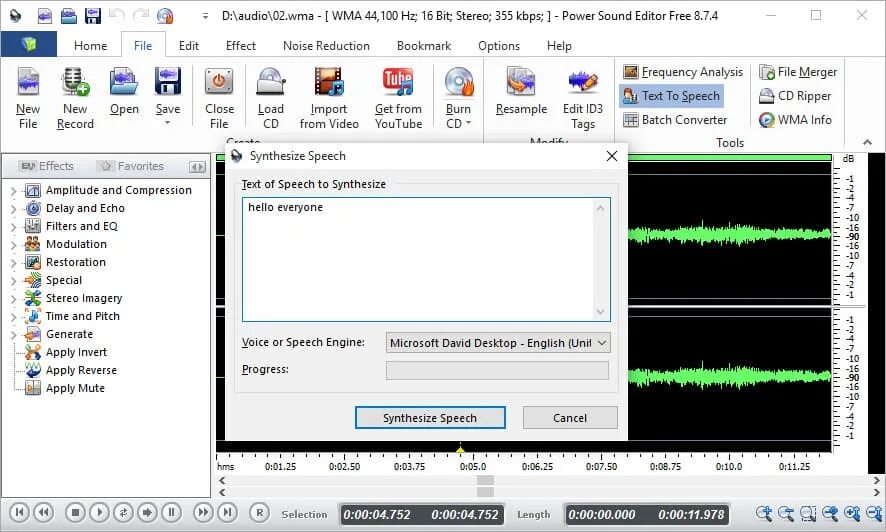Expand Delay and Echo category
Viewport: 886px width, 532px height.
pyautogui.click(x=14, y=209)
